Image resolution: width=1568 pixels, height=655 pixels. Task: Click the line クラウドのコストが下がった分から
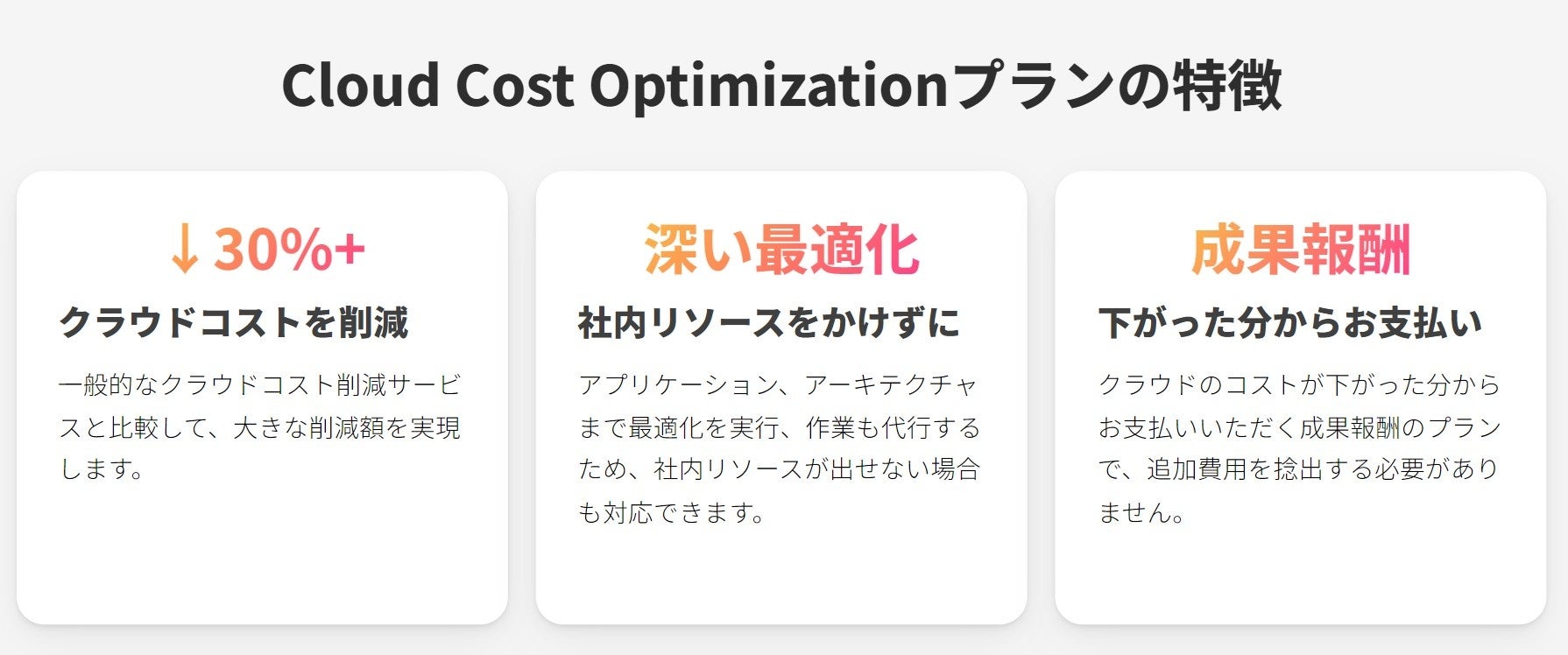[1300, 384]
